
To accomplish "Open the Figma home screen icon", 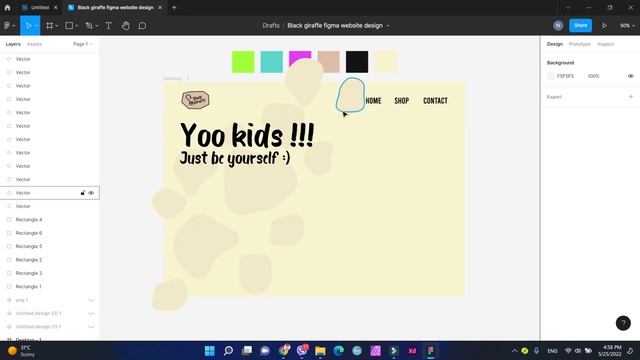I will point(7,7).
